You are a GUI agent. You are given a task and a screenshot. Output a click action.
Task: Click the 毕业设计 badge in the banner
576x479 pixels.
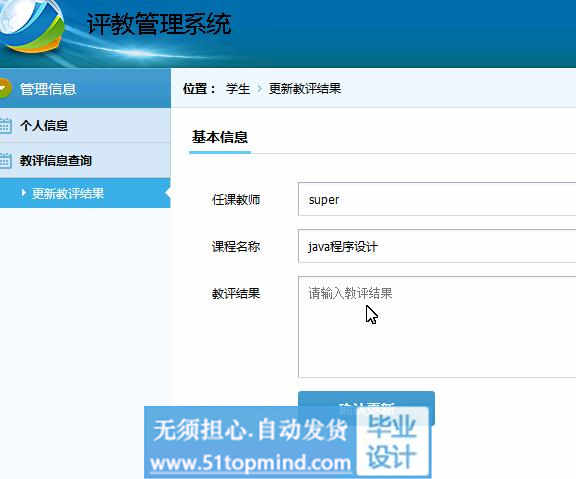click(x=392, y=441)
